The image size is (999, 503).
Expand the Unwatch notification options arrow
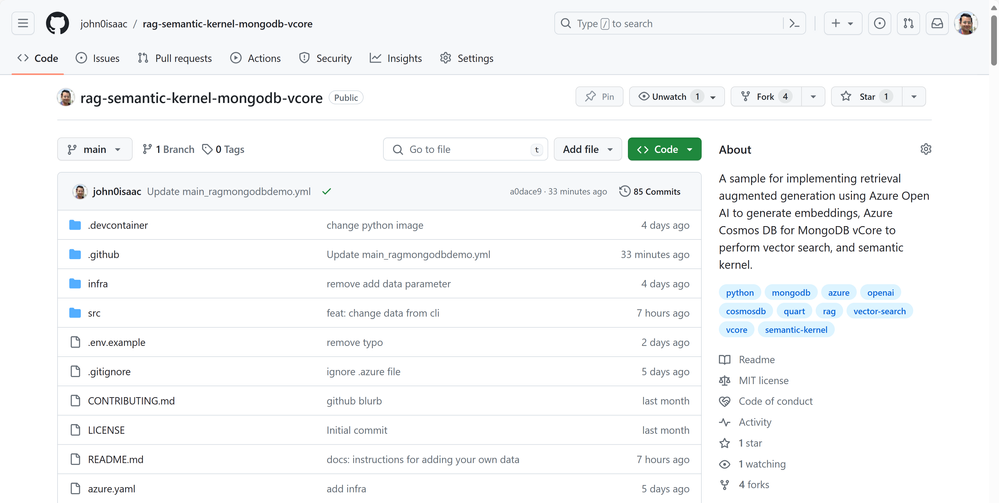pyautogui.click(x=714, y=97)
